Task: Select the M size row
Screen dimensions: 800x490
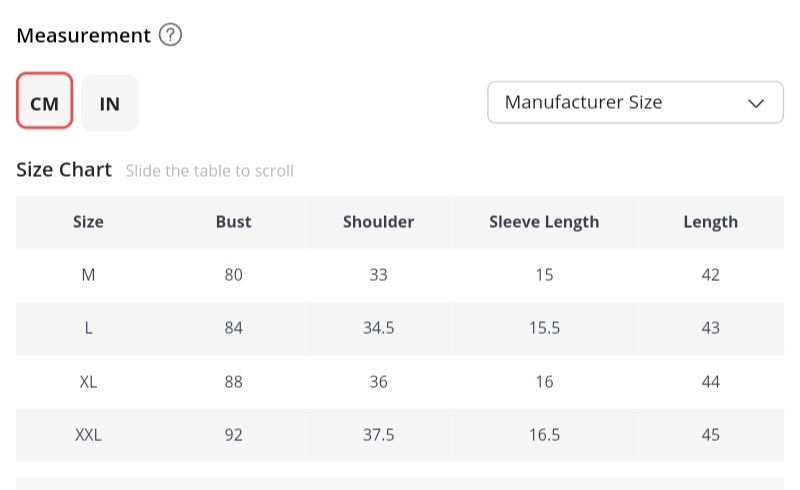Action: click(88, 275)
